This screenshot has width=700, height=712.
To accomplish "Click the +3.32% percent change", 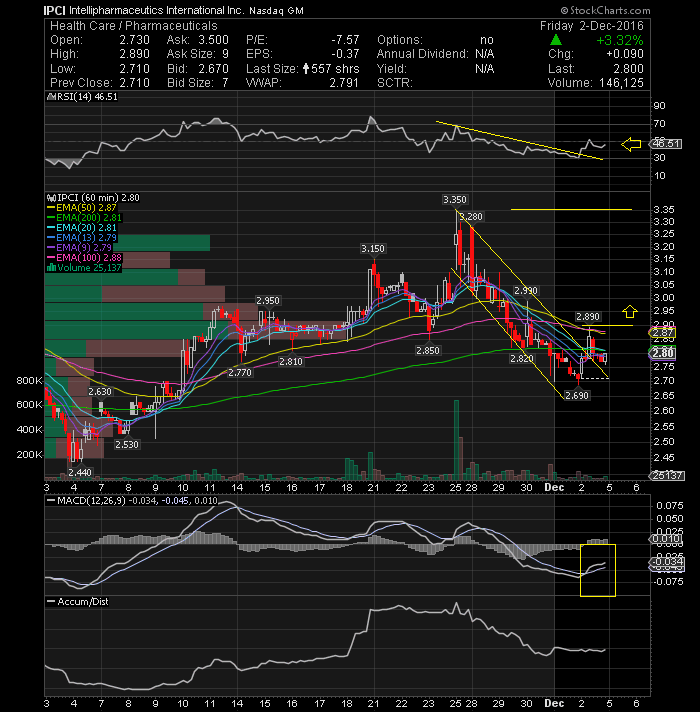I will tap(620, 40).
